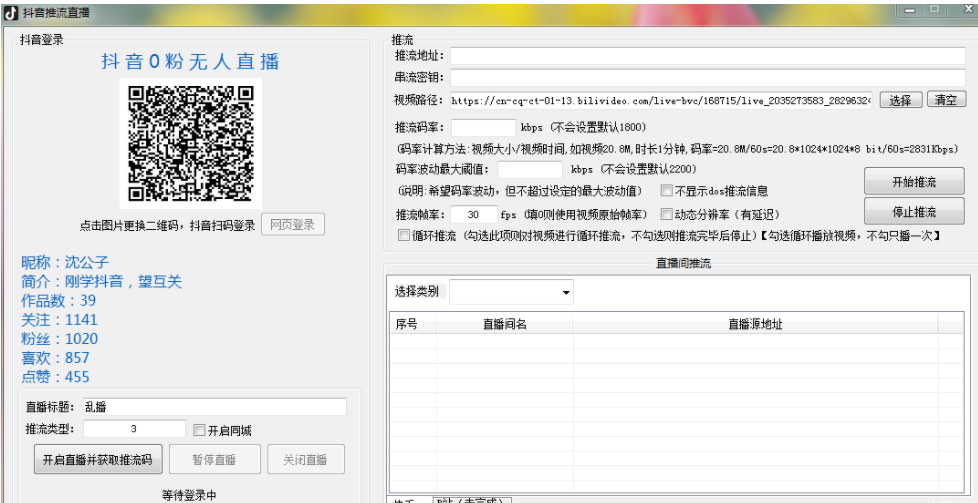978x503 pixels.
Task: Enable the 循环推流 loop checkbox
Action: pos(403,236)
